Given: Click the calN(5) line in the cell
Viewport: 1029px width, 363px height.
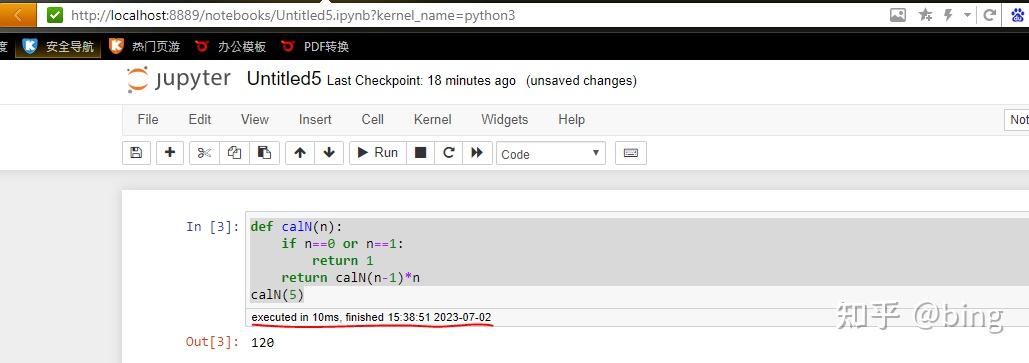Looking at the screenshot, I should 277,295.
